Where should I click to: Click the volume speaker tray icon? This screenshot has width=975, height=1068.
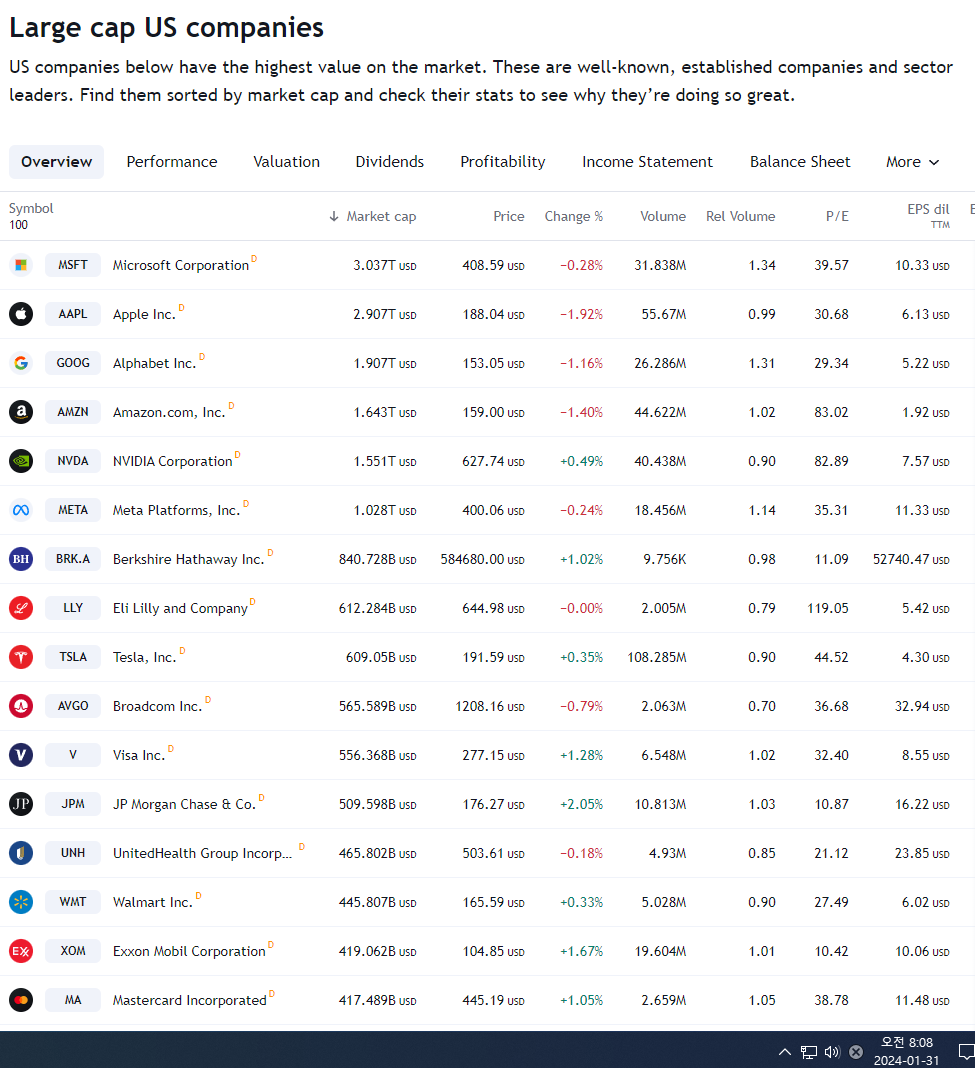(832, 1052)
